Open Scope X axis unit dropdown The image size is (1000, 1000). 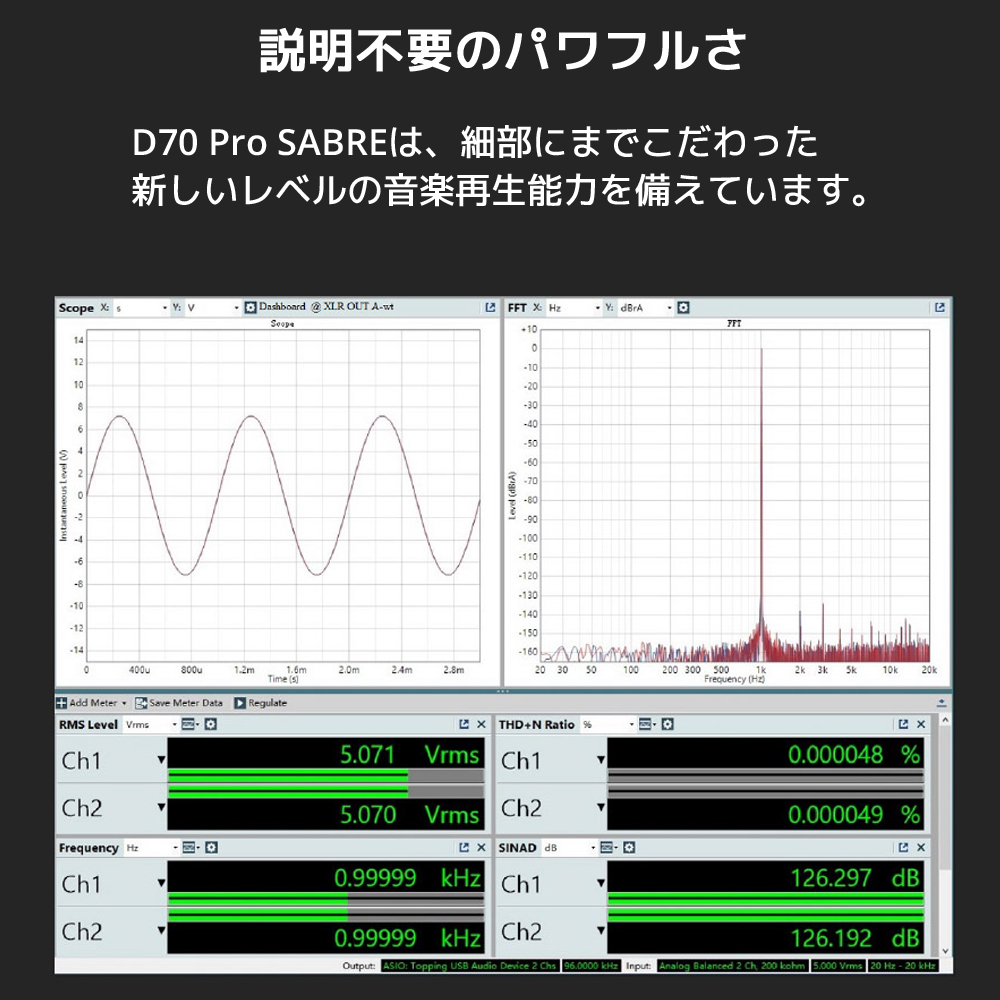pos(142,307)
